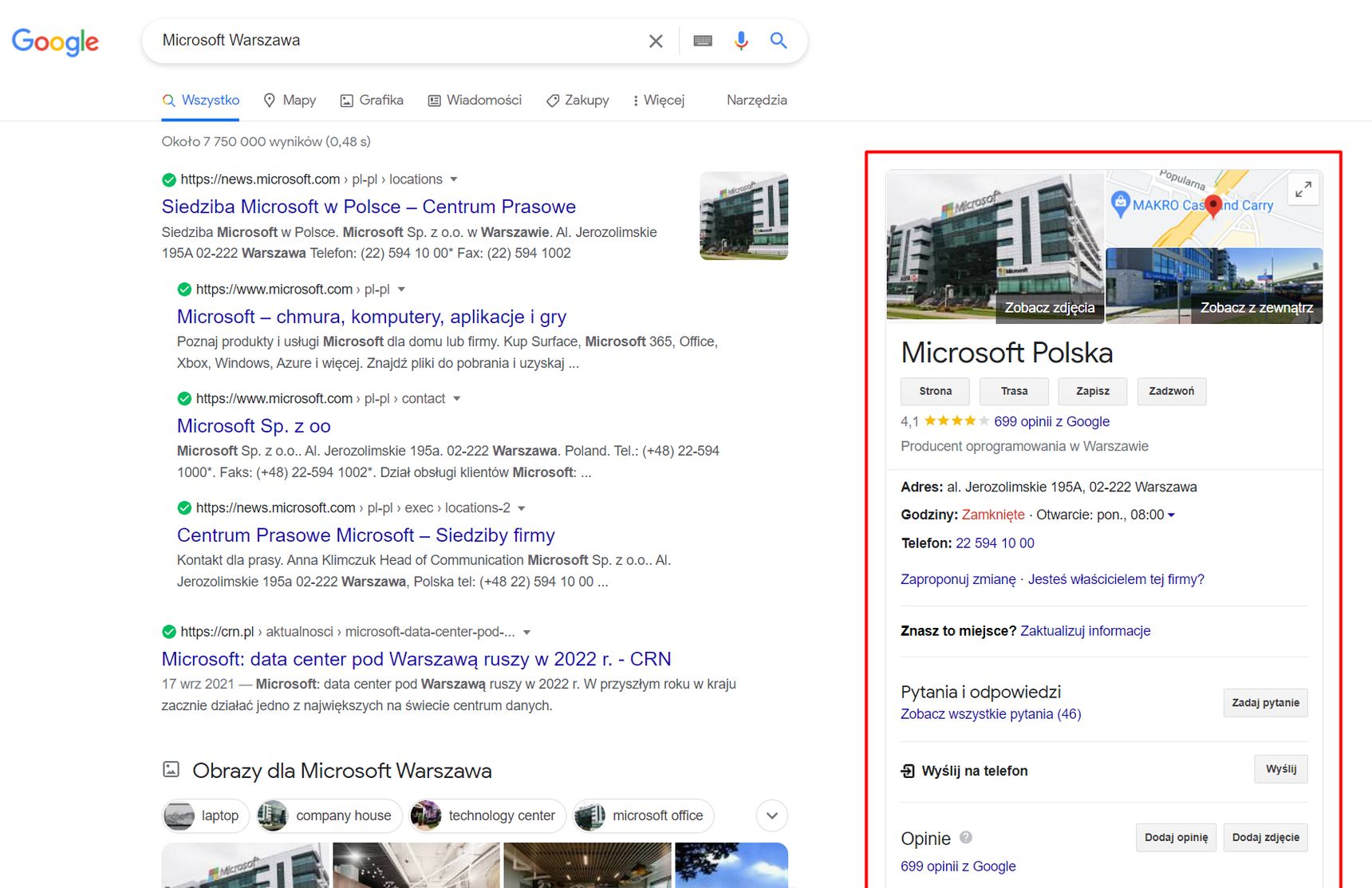Switch to the Grafika tab
This screenshot has width=1372, height=888.
[372, 101]
